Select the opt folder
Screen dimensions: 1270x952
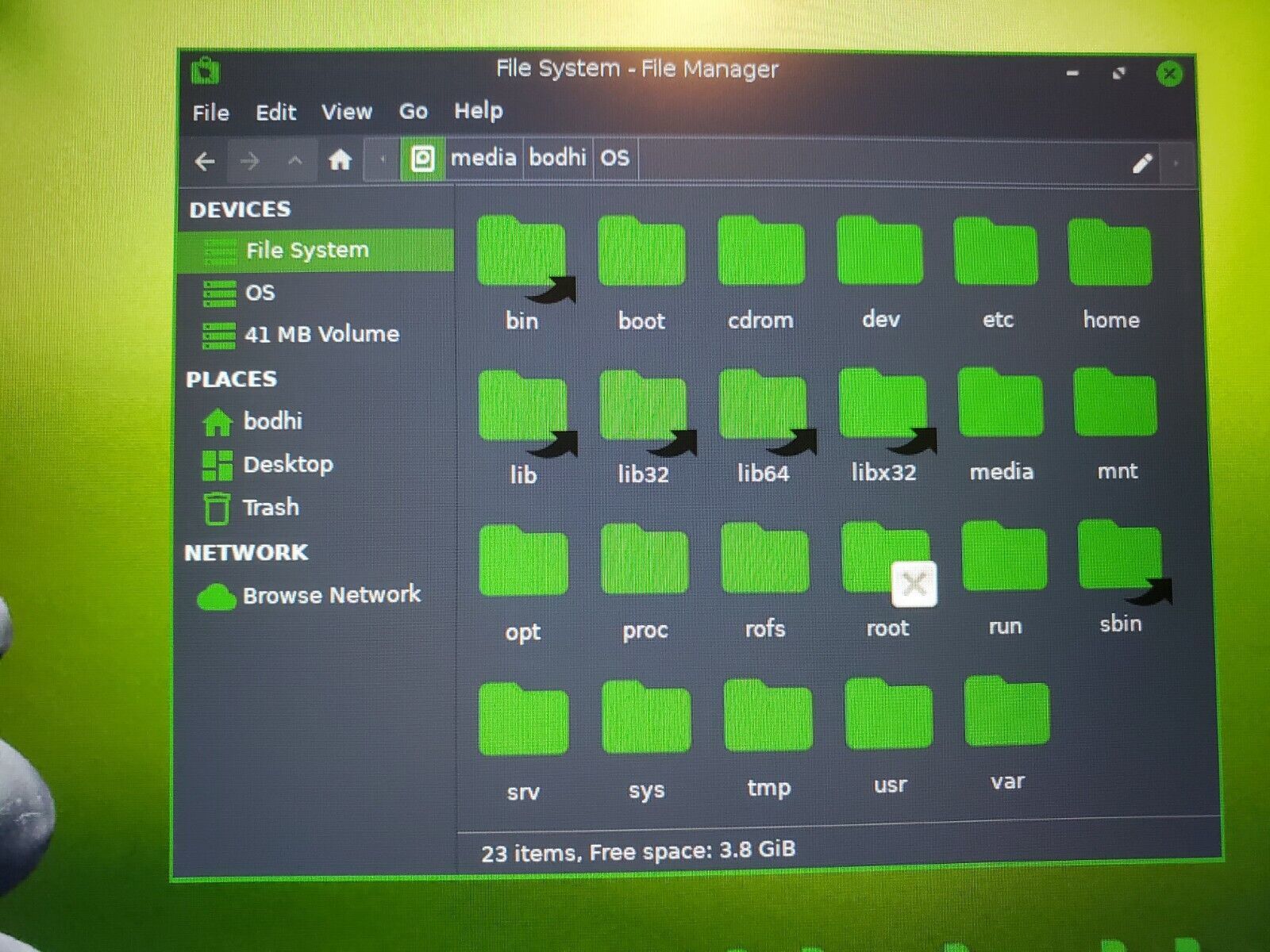[x=524, y=560]
